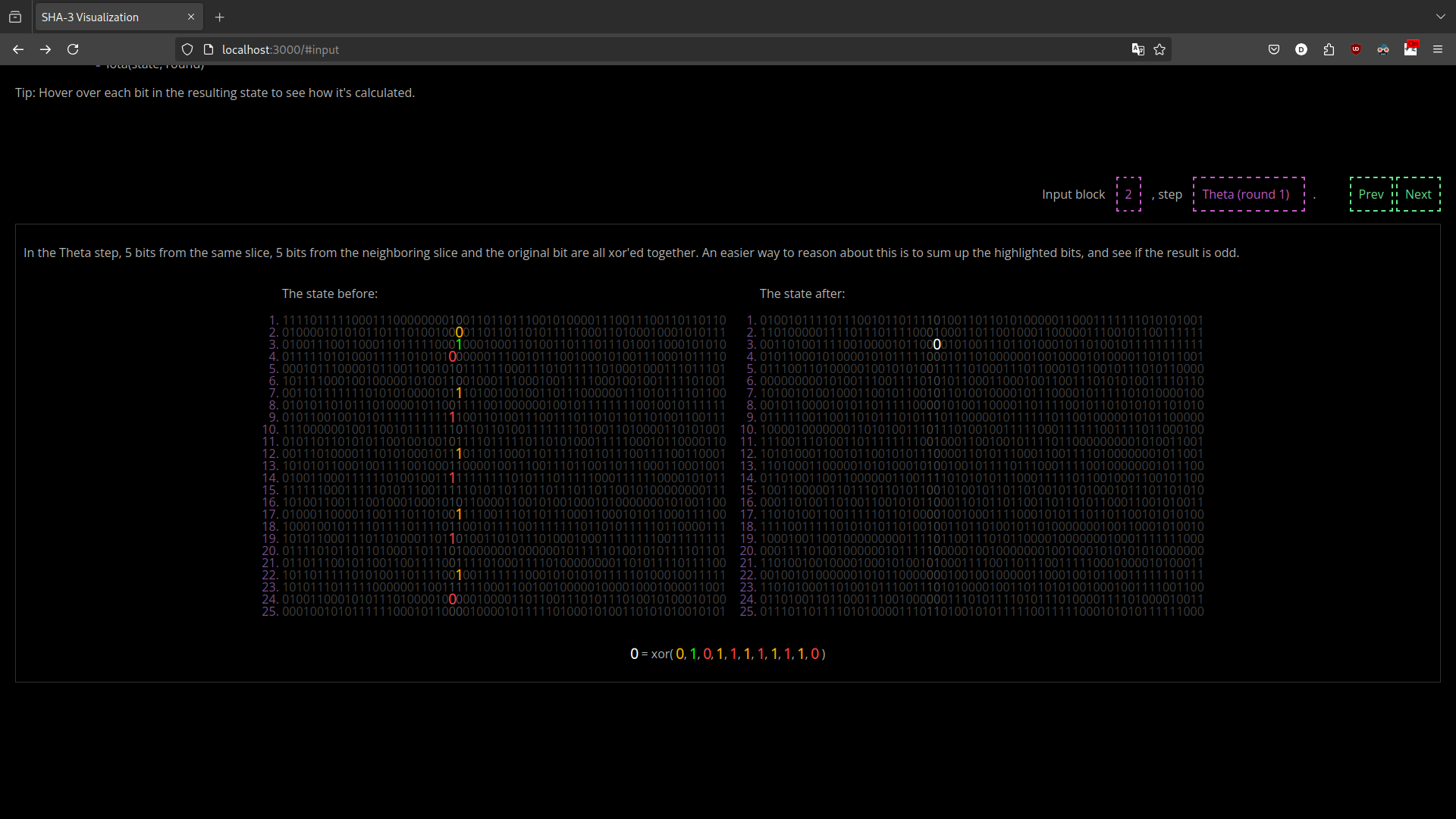Image resolution: width=1456 pixels, height=819 pixels.
Task: Open the Theta (round 1) step selector
Action: 1247,194
